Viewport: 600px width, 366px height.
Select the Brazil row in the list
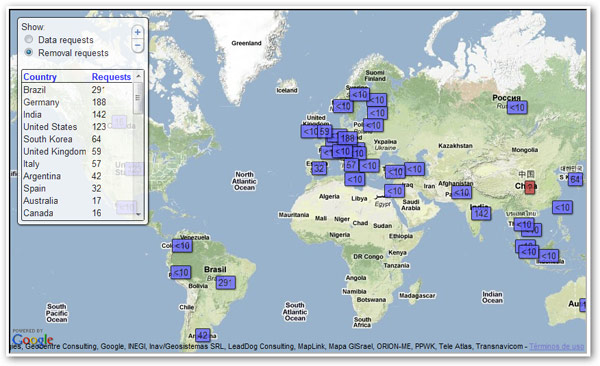click(x=78, y=90)
